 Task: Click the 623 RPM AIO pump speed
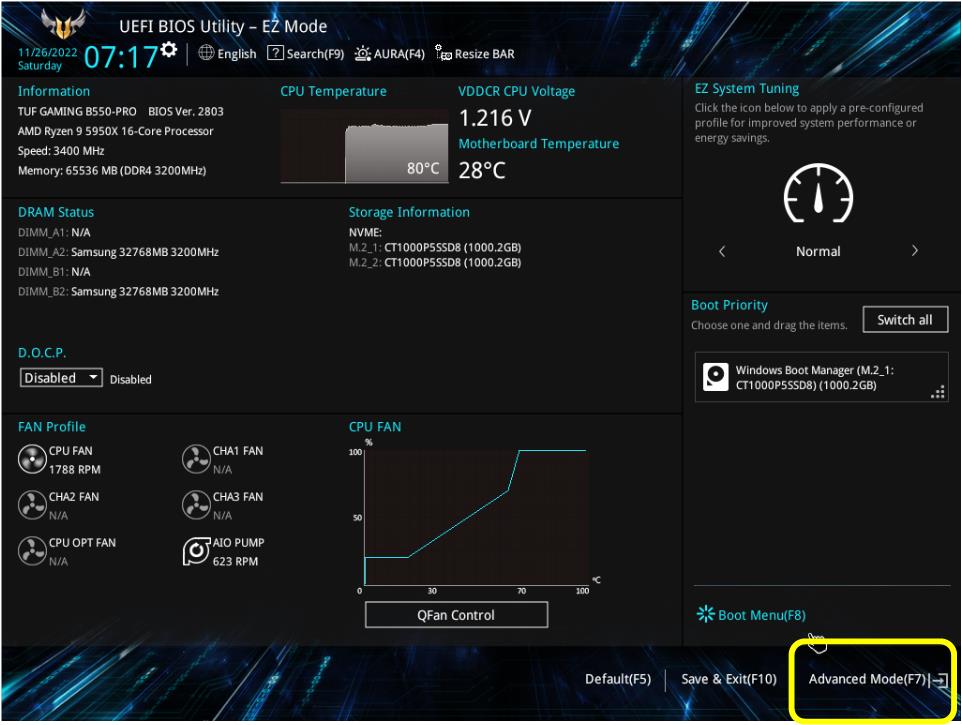coord(235,561)
